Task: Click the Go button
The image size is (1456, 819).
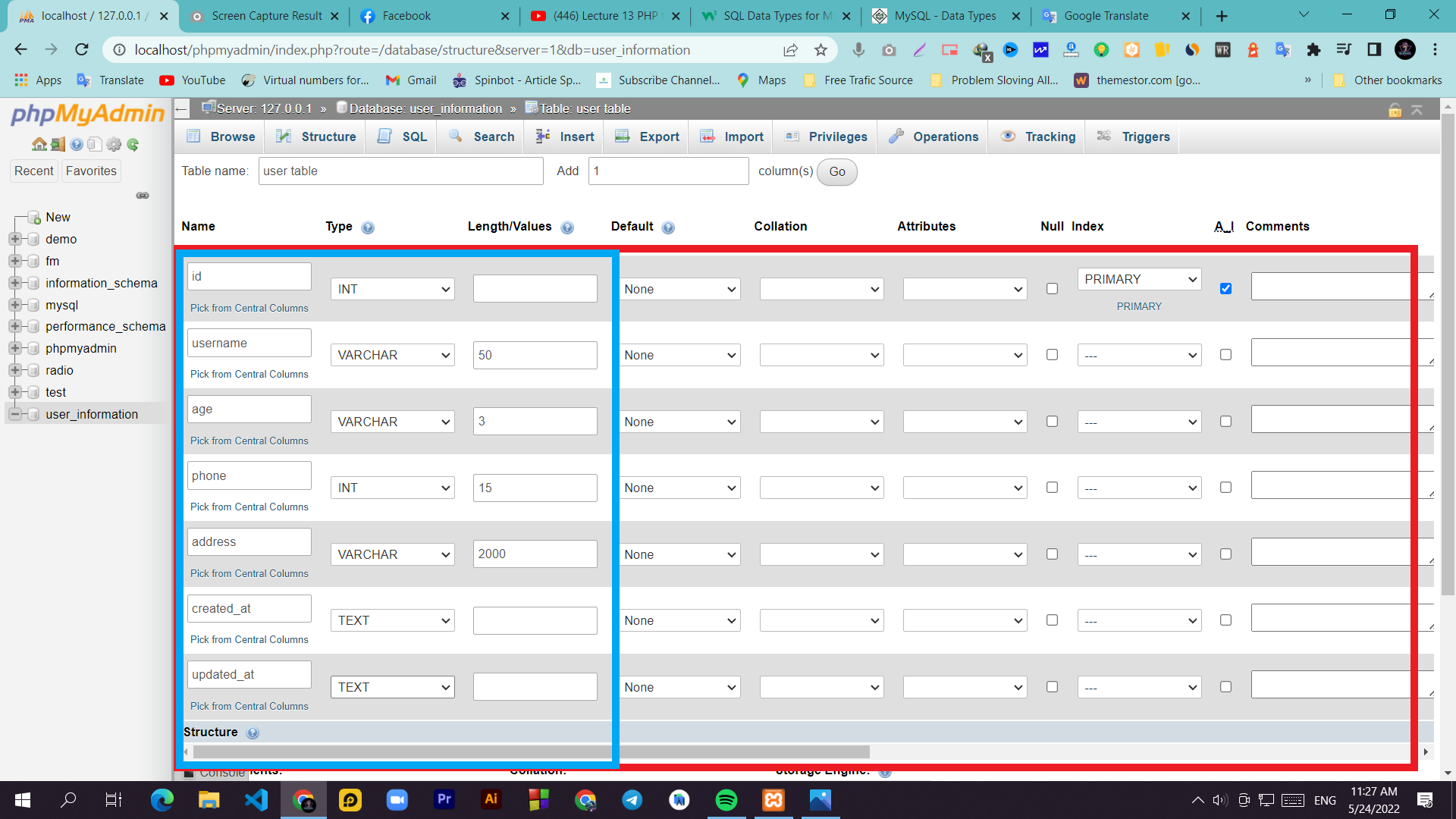Action: [x=836, y=171]
